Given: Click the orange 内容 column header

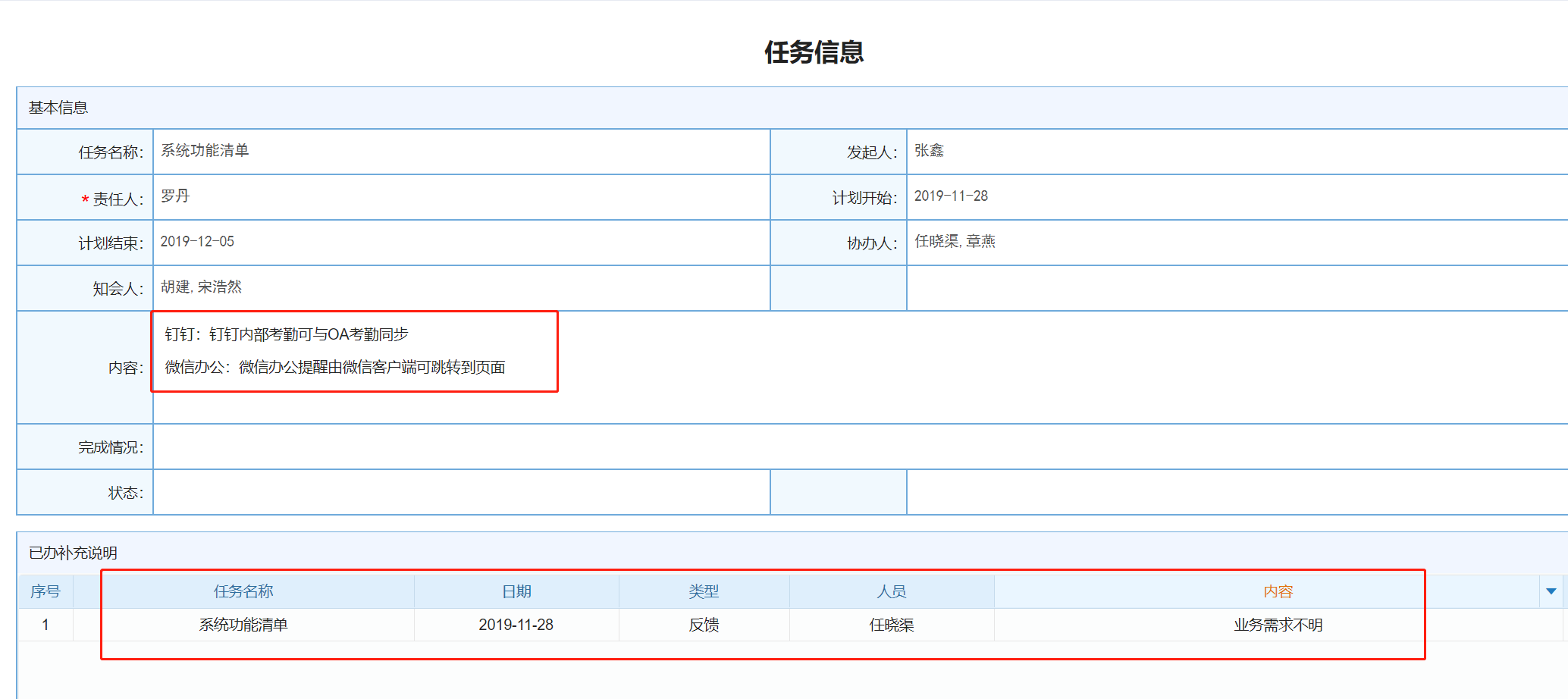Looking at the screenshot, I should [x=1278, y=591].
